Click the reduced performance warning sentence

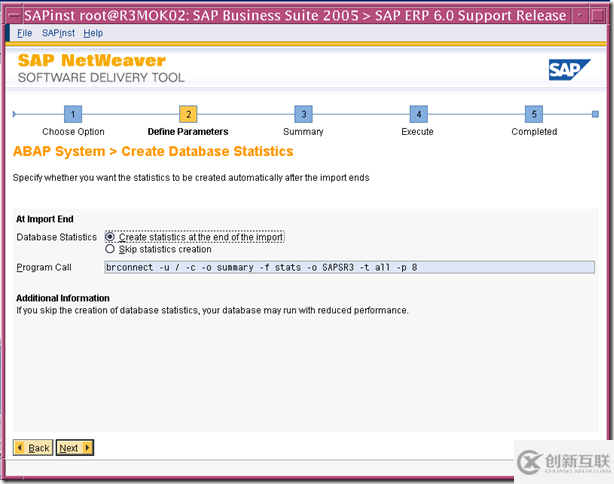tap(212, 311)
